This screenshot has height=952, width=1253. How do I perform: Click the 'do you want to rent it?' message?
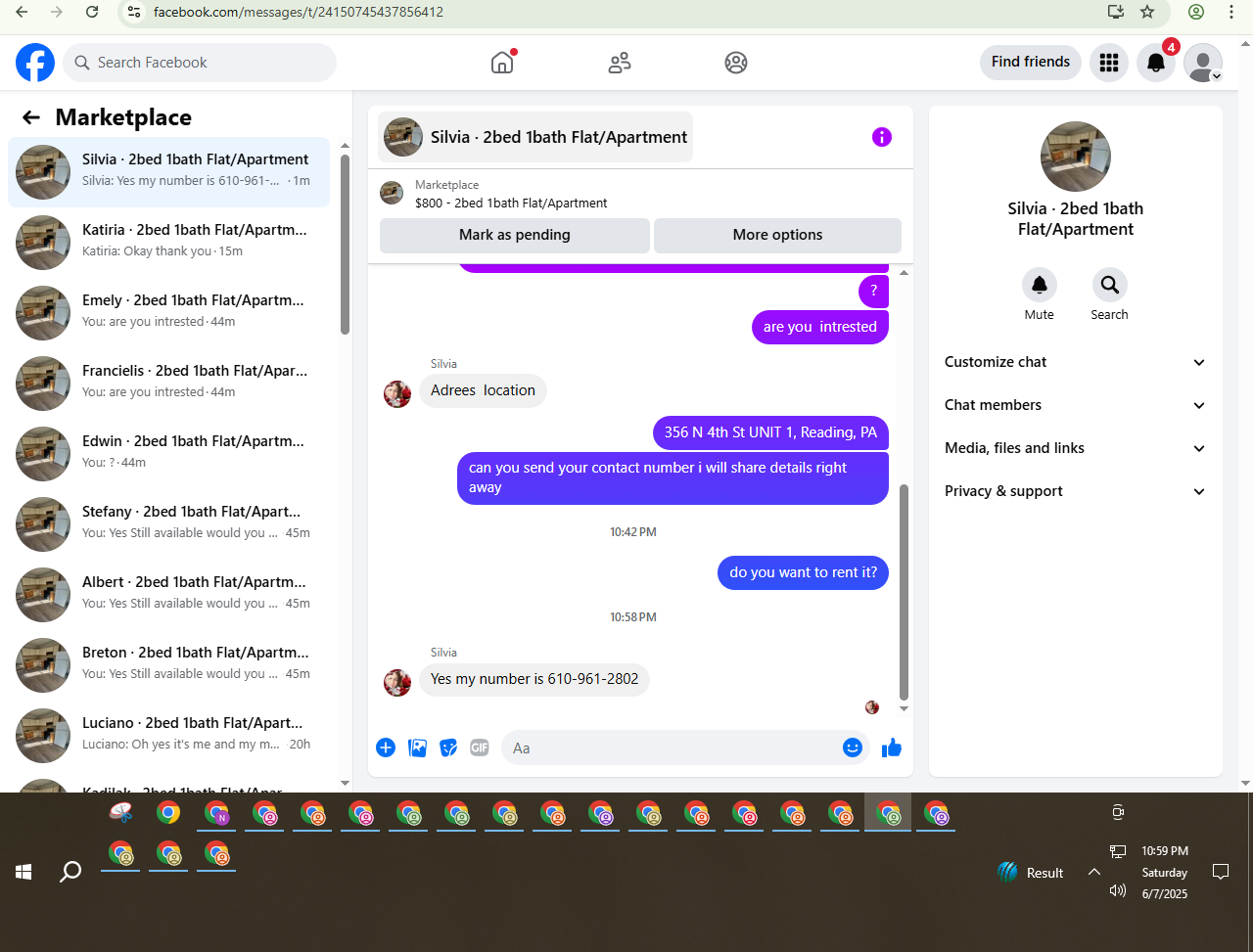[x=803, y=572]
